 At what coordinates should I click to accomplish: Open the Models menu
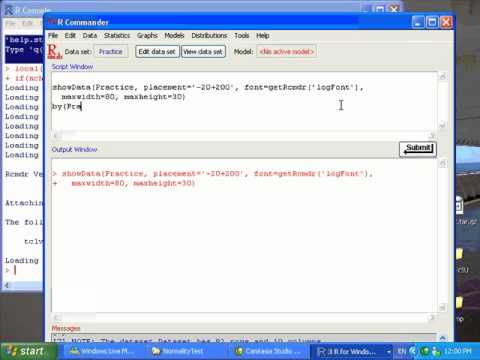[x=174, y=35]
